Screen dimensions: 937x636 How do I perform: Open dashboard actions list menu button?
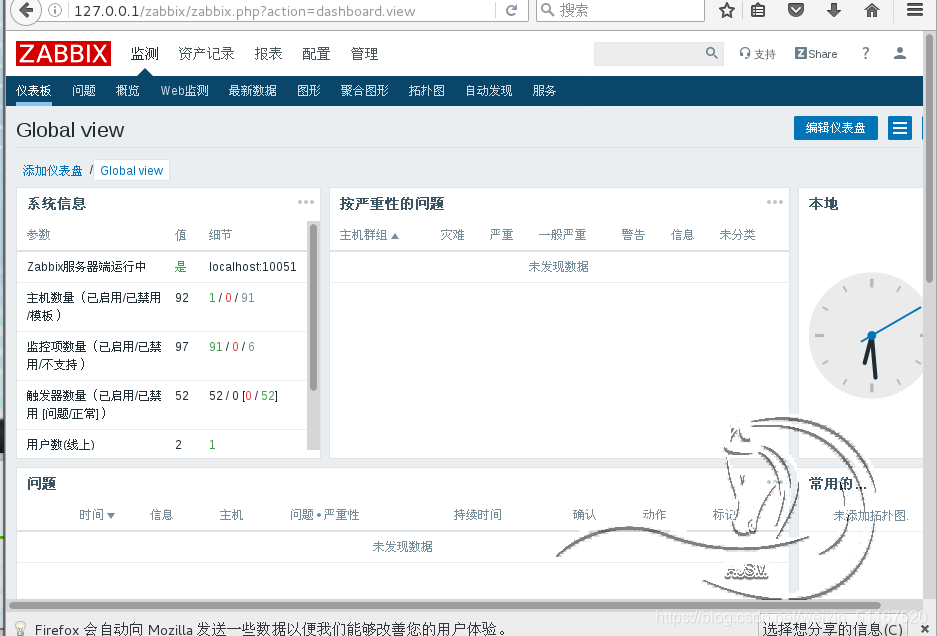click(x=899, y=128)
